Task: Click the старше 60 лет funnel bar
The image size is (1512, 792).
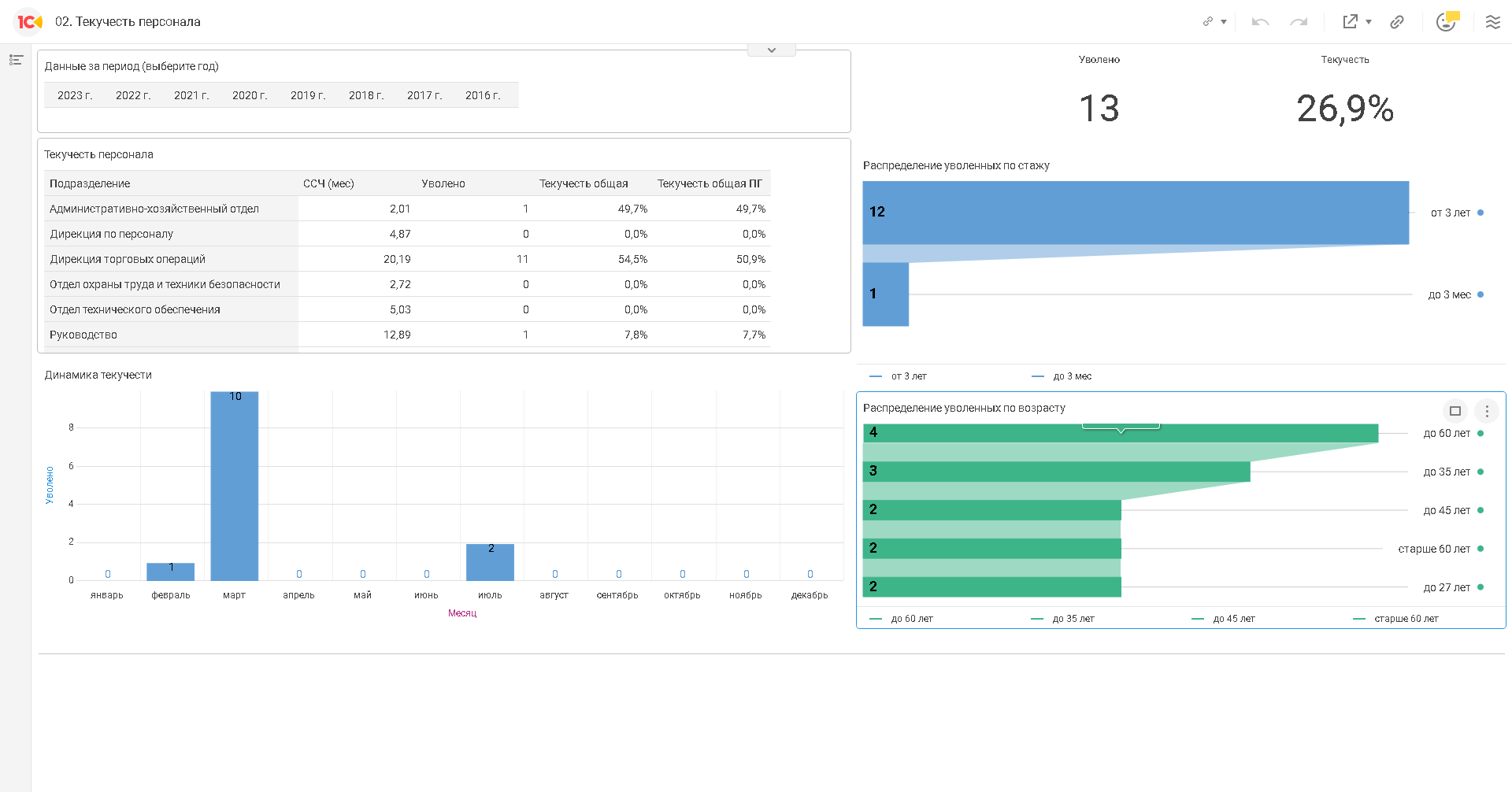Action: (x=992, y=549)
